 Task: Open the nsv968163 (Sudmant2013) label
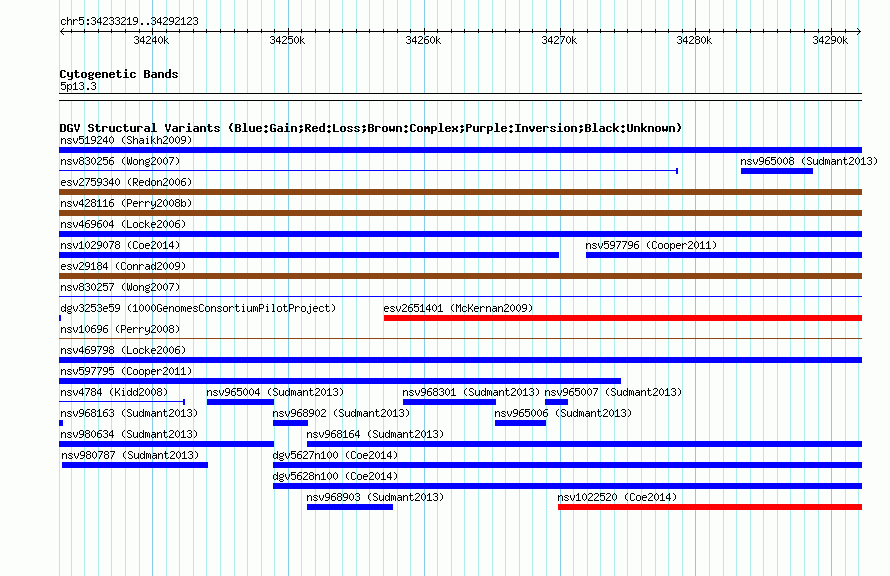tap(129, 413)
